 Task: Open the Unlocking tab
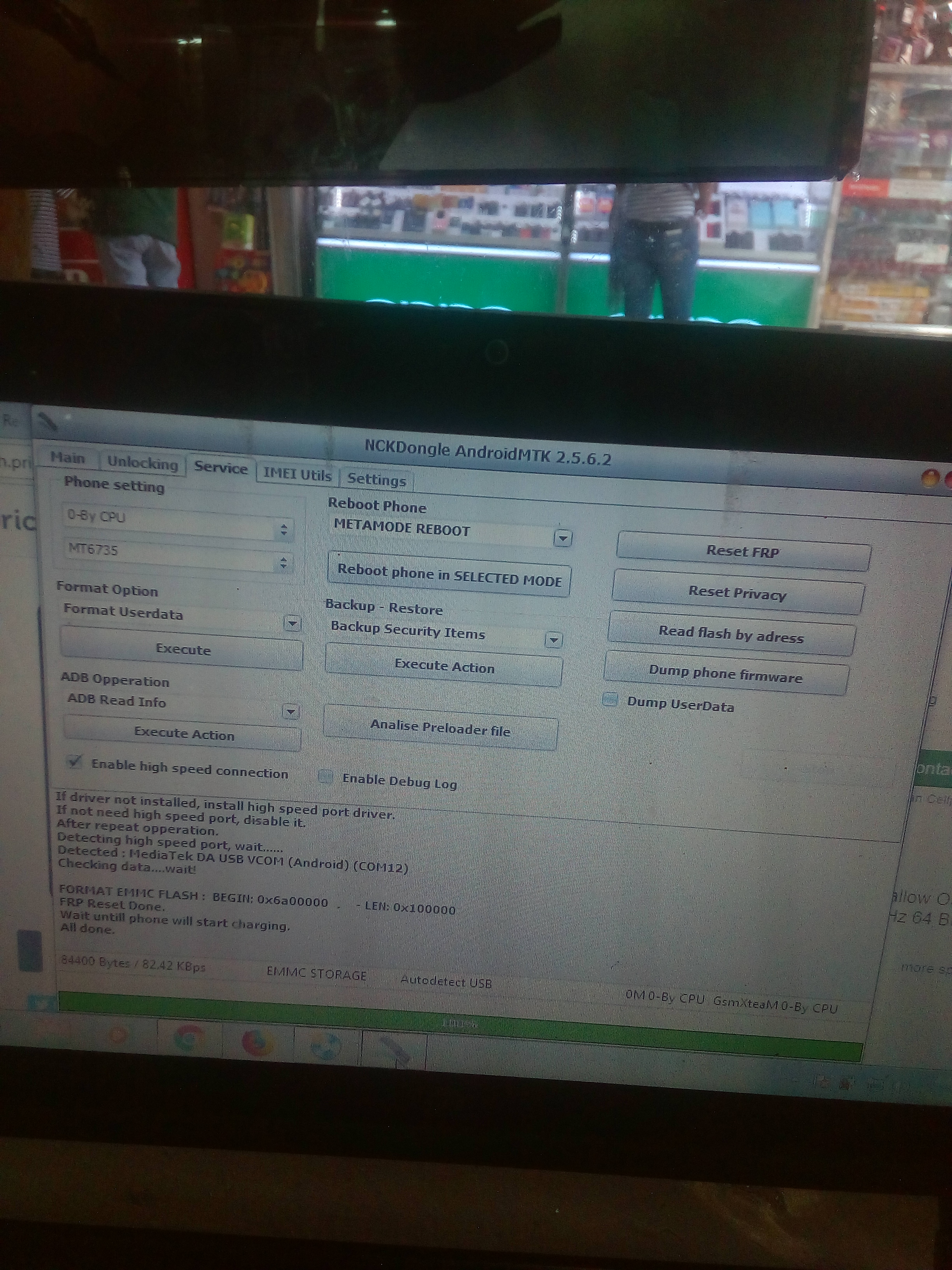(143, 463)
